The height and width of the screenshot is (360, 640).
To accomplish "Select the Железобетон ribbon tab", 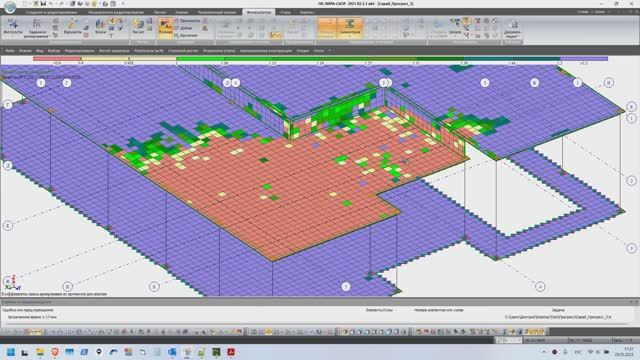I will pyautogui.click(x=258, y=12).
